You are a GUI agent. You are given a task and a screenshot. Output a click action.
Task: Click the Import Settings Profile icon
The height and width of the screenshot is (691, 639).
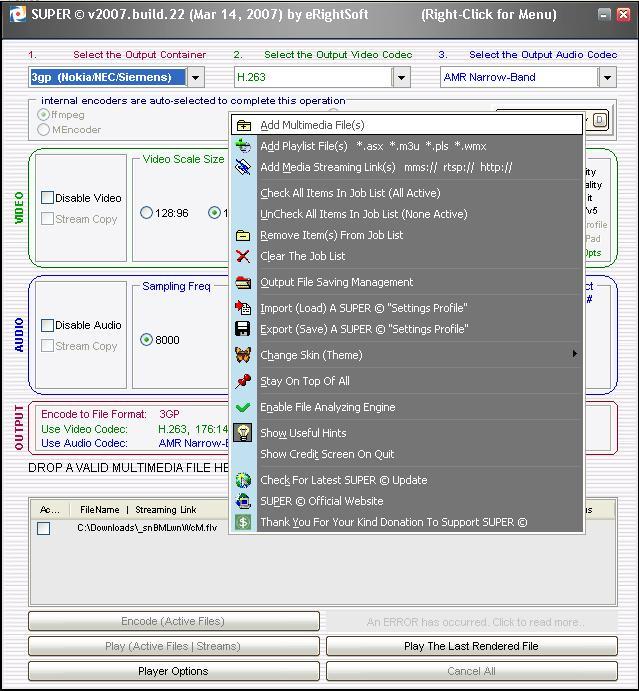[243, 308]
